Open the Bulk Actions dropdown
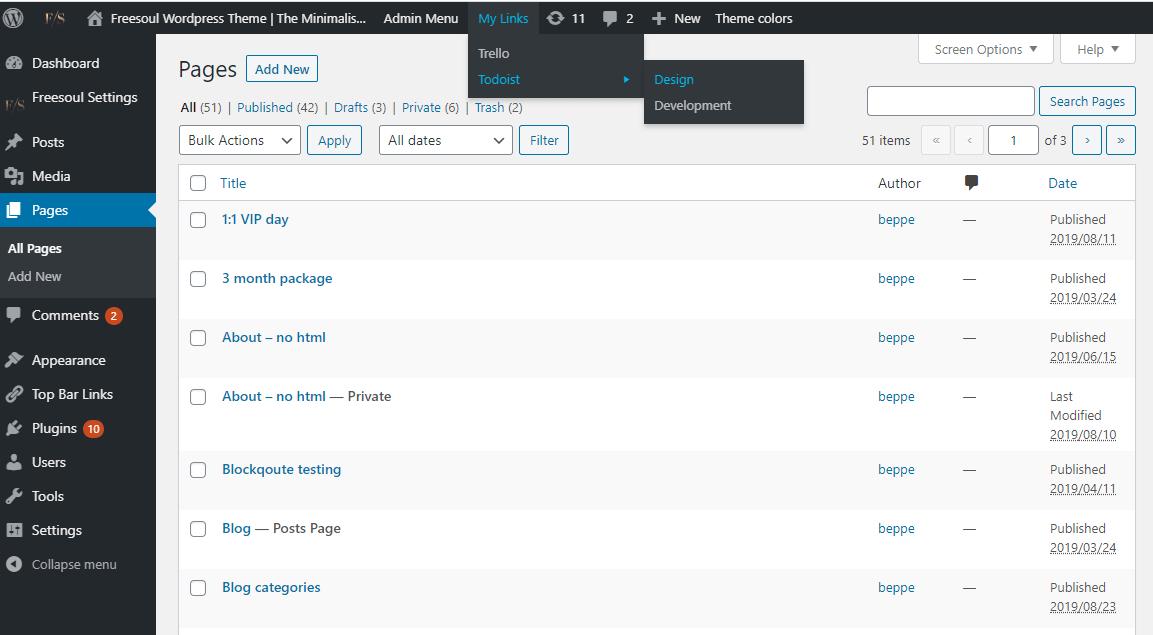Screen dimensions: 1153x635 click(240, 140)
